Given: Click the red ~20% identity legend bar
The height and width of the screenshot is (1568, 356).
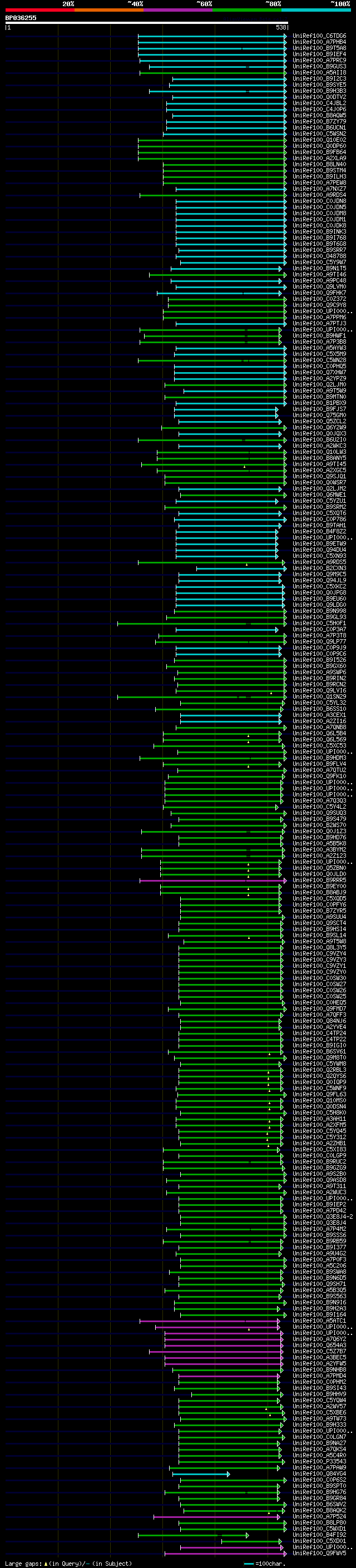Looking at the screenshot, I should click(x=39, y=10).
